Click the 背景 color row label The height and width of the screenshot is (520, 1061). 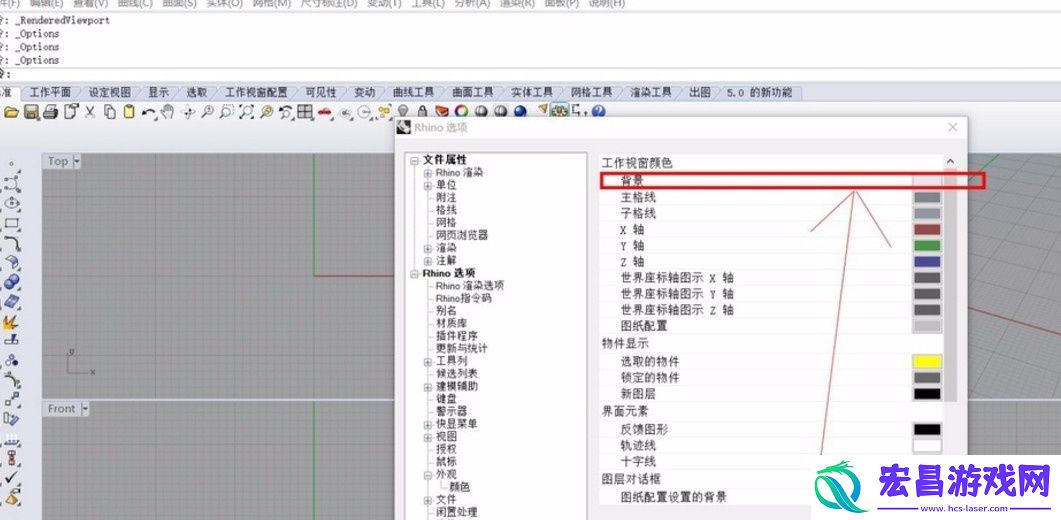coord(632,181)
